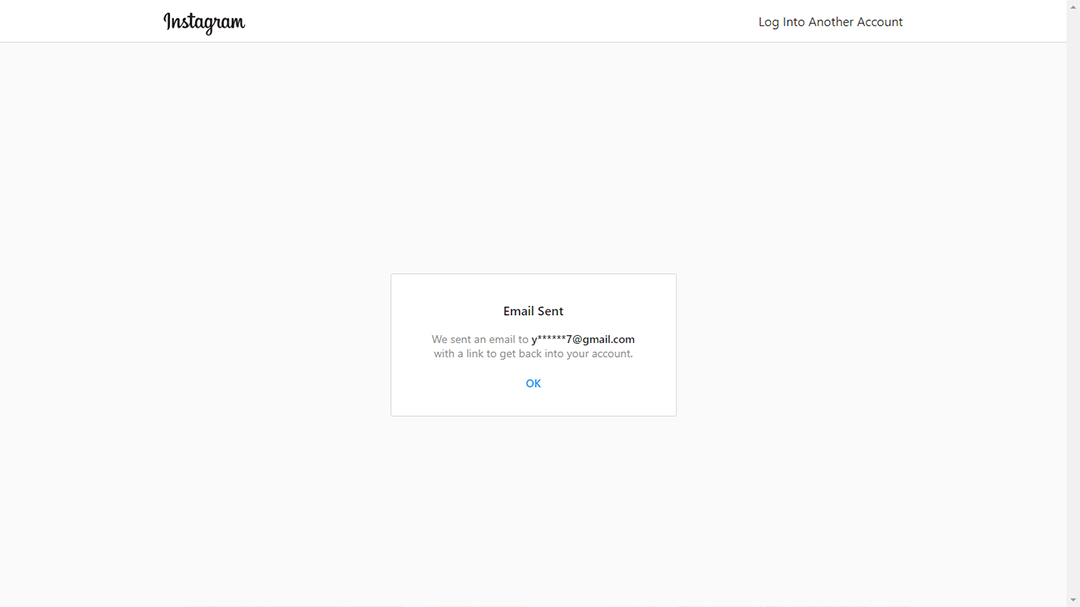Click empty space below OK inside dialog
Viewport: 1080px width, 607px height.
pyautogui.click(x=533, y=403)
